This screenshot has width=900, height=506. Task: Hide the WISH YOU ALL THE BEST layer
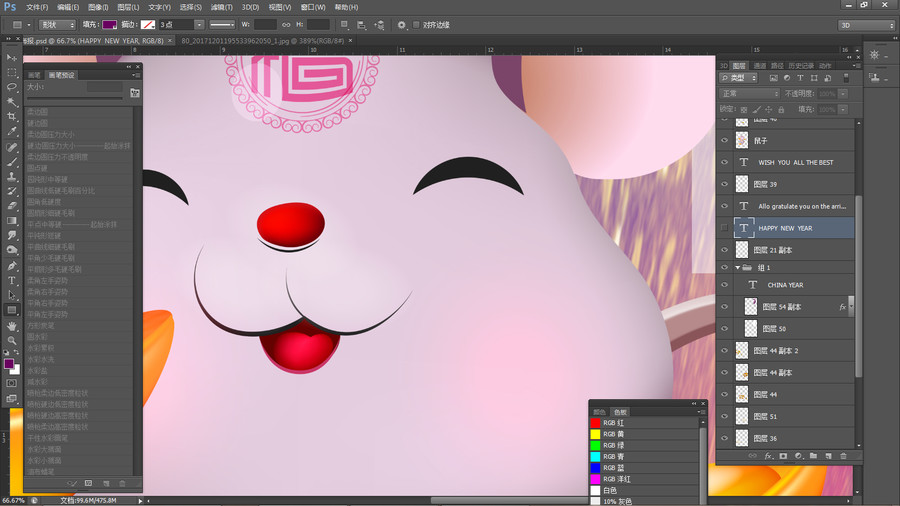click(724, 162)
